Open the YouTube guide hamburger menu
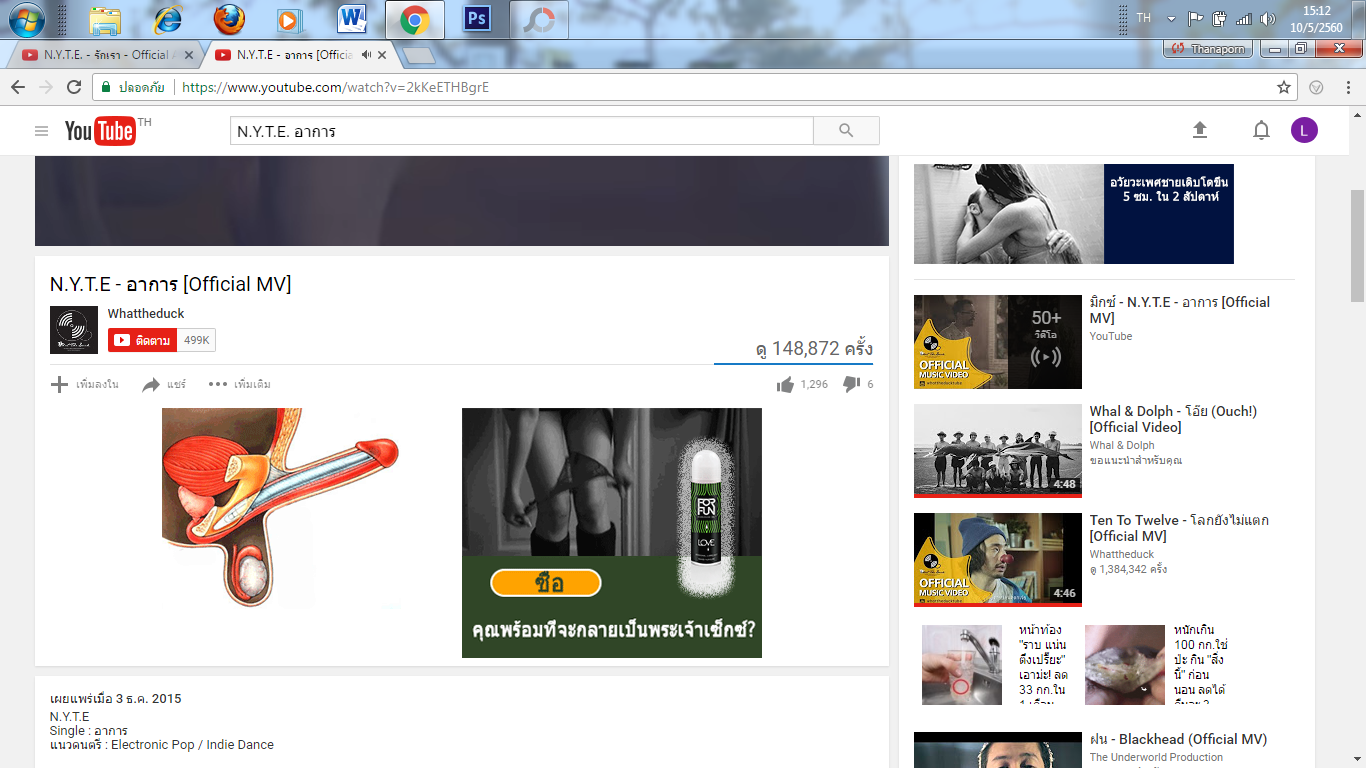The height and width of the screenshot is (768, 1366). click(41, 131)
